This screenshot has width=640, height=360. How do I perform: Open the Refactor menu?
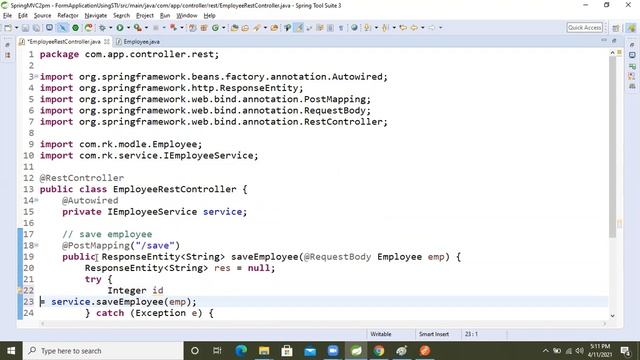68,16
